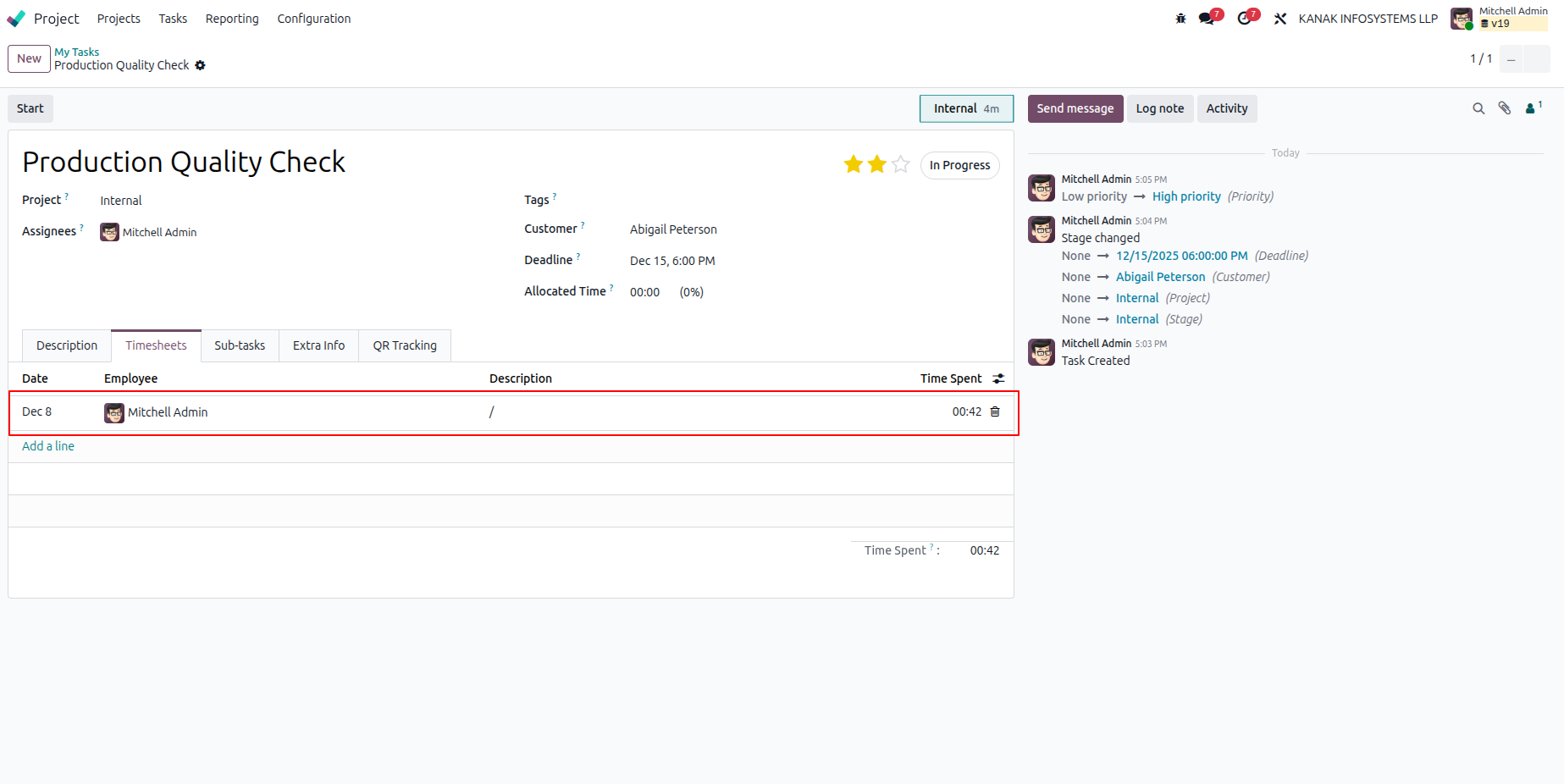The height and width of the screenshot is (784, 1564).
Task: Open the activities clock icon
Action: 1244,19
